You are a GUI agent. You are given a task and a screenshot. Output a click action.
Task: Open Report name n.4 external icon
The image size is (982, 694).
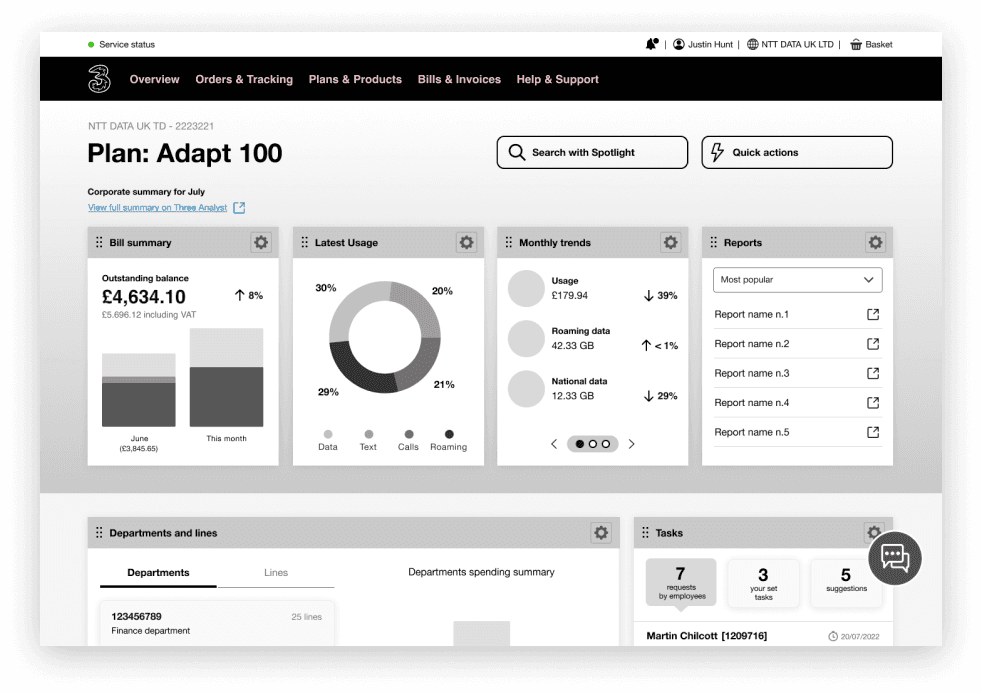(873, 403)
